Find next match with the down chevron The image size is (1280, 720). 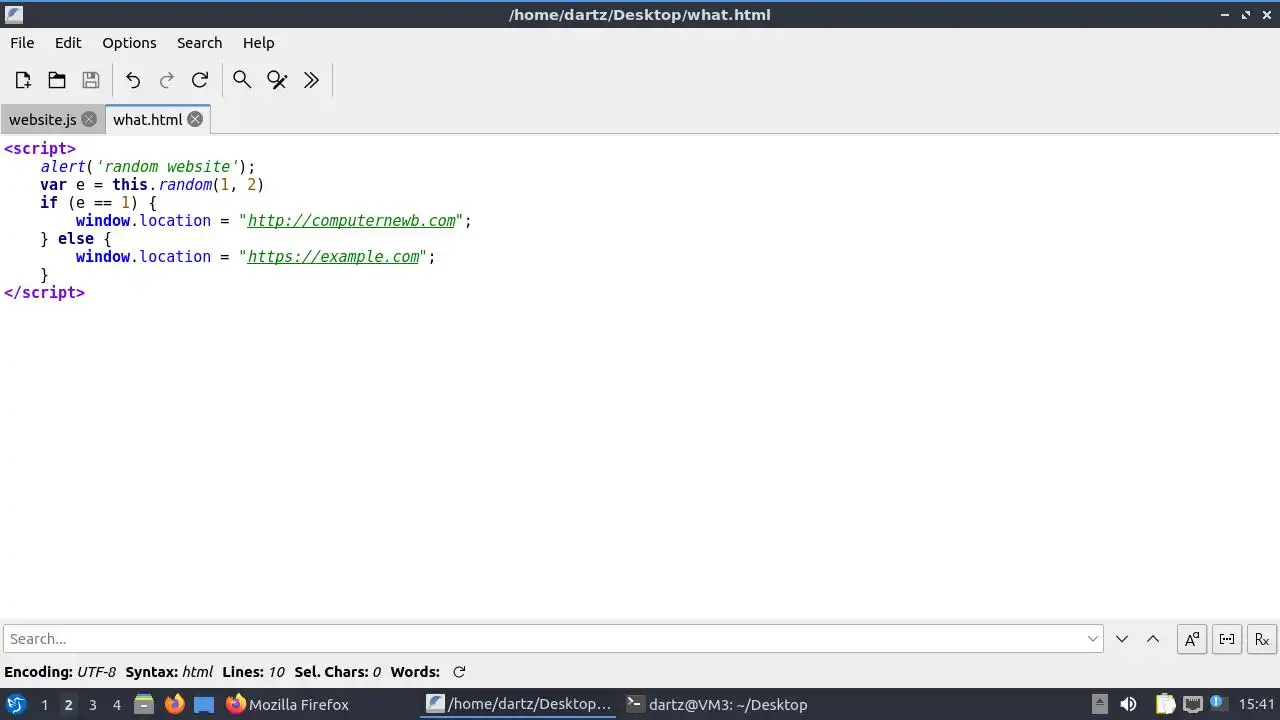pos(1122,639)
